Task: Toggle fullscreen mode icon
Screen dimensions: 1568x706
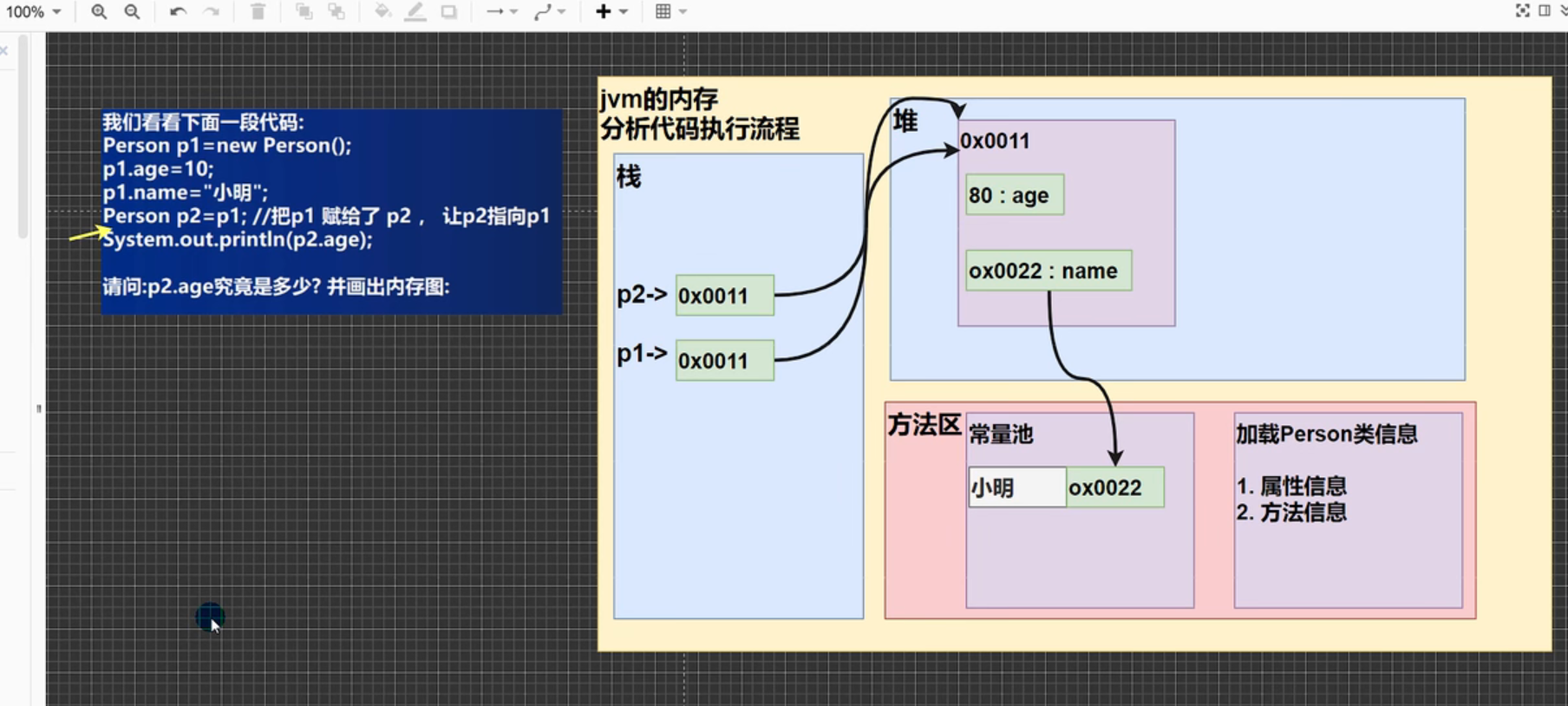Action: [1522, 10]
